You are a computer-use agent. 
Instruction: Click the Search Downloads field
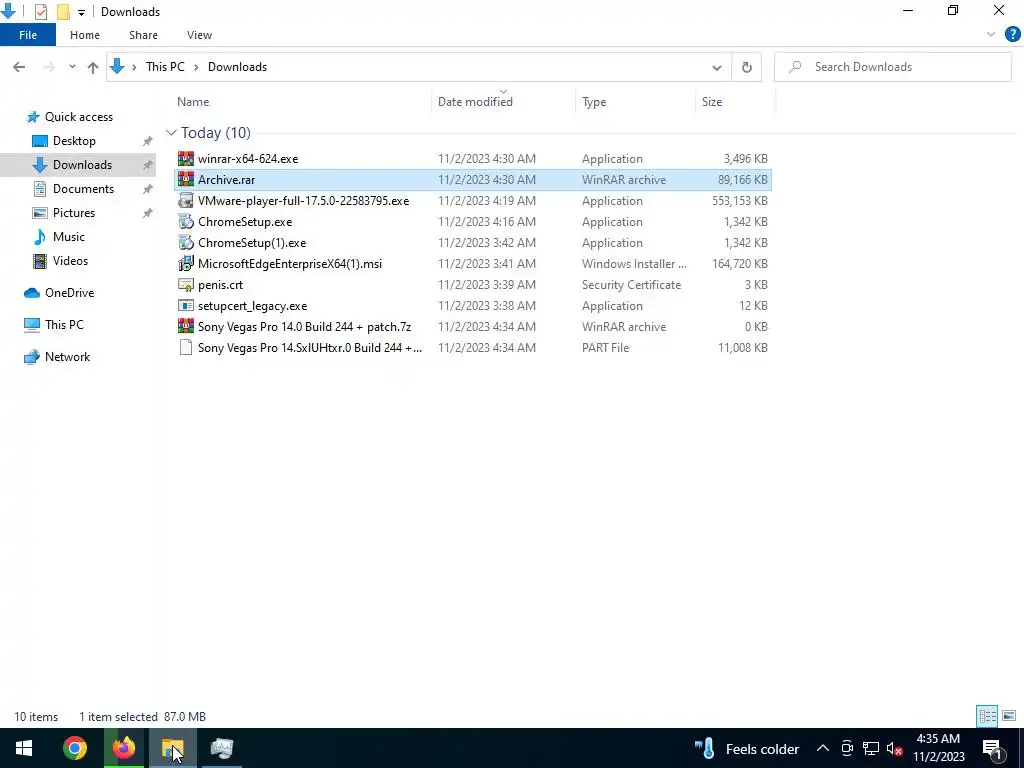[893, 67]
